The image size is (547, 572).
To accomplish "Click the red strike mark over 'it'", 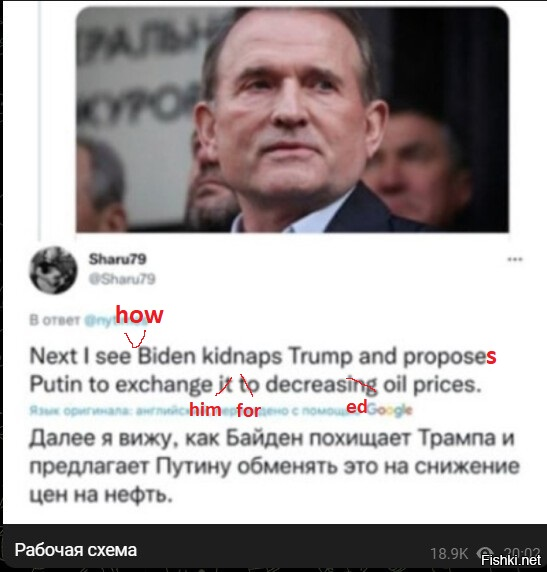I will pos(224,386).
